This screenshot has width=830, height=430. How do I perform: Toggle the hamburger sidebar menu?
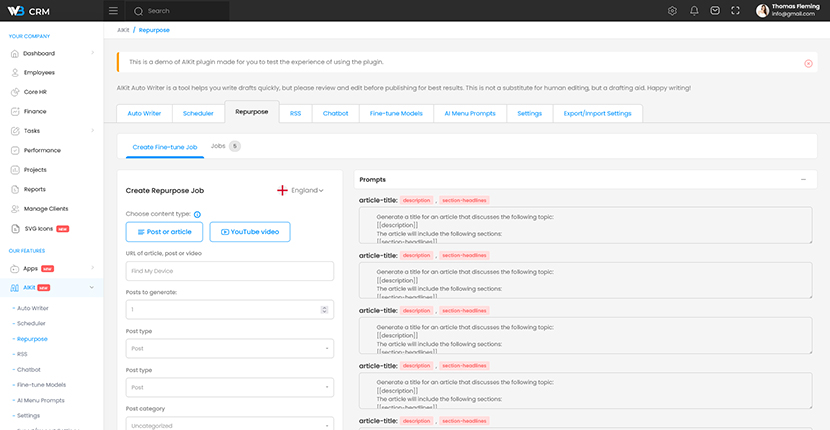(x=113, y=11)
